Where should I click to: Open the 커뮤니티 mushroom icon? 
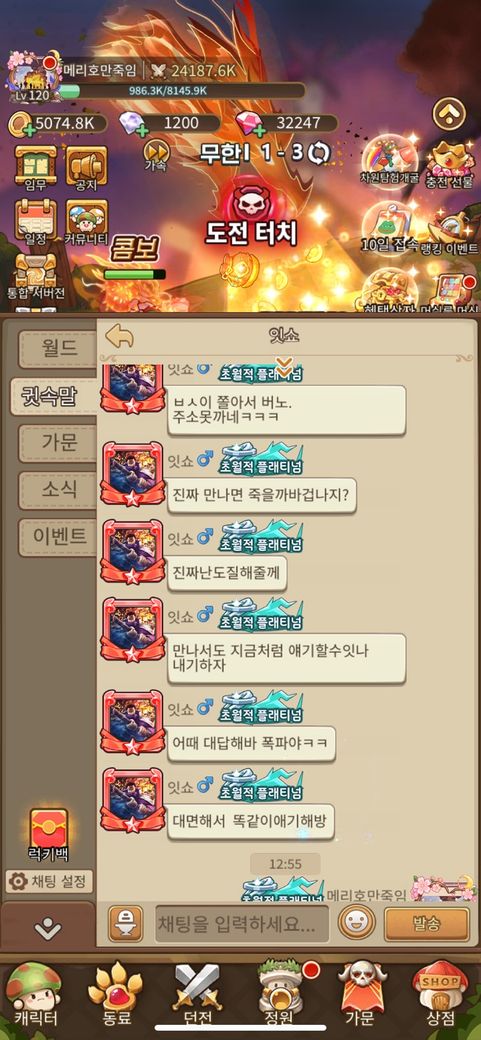click(x=86, y=221)
